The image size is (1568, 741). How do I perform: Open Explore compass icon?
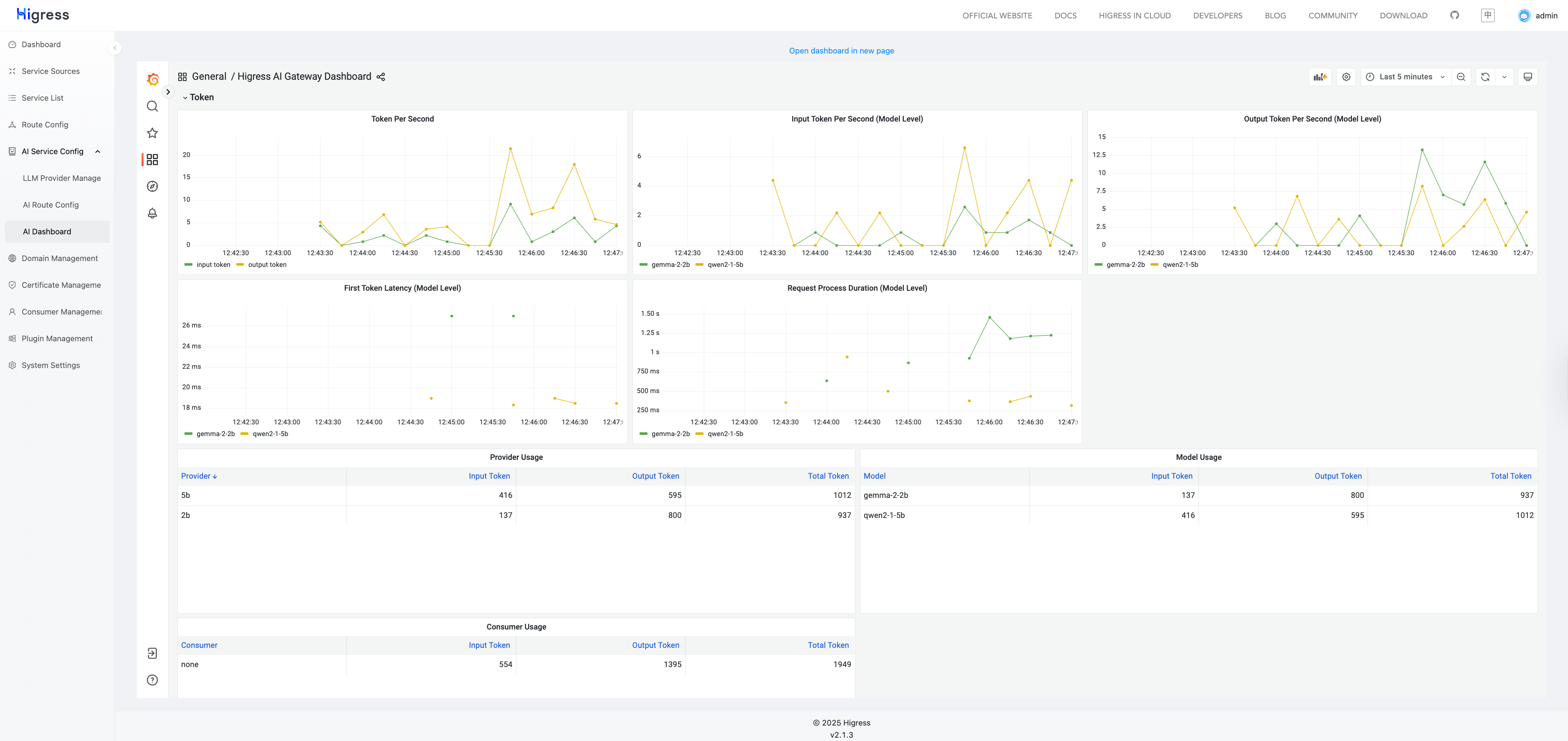[153, 186]
